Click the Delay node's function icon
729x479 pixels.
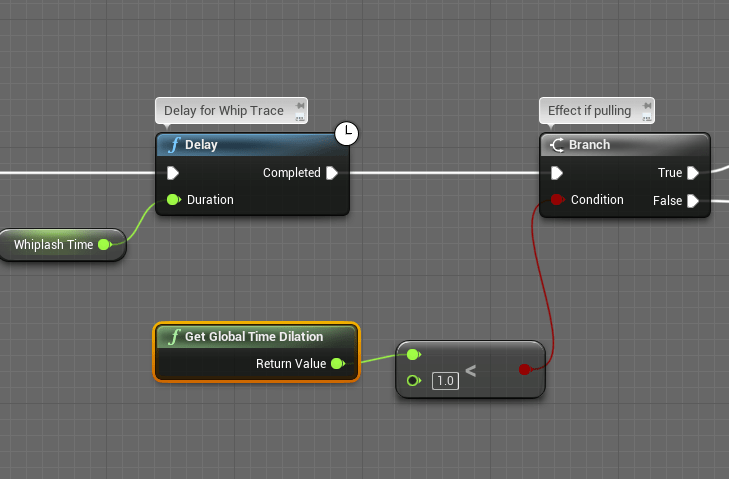[174, 145]
